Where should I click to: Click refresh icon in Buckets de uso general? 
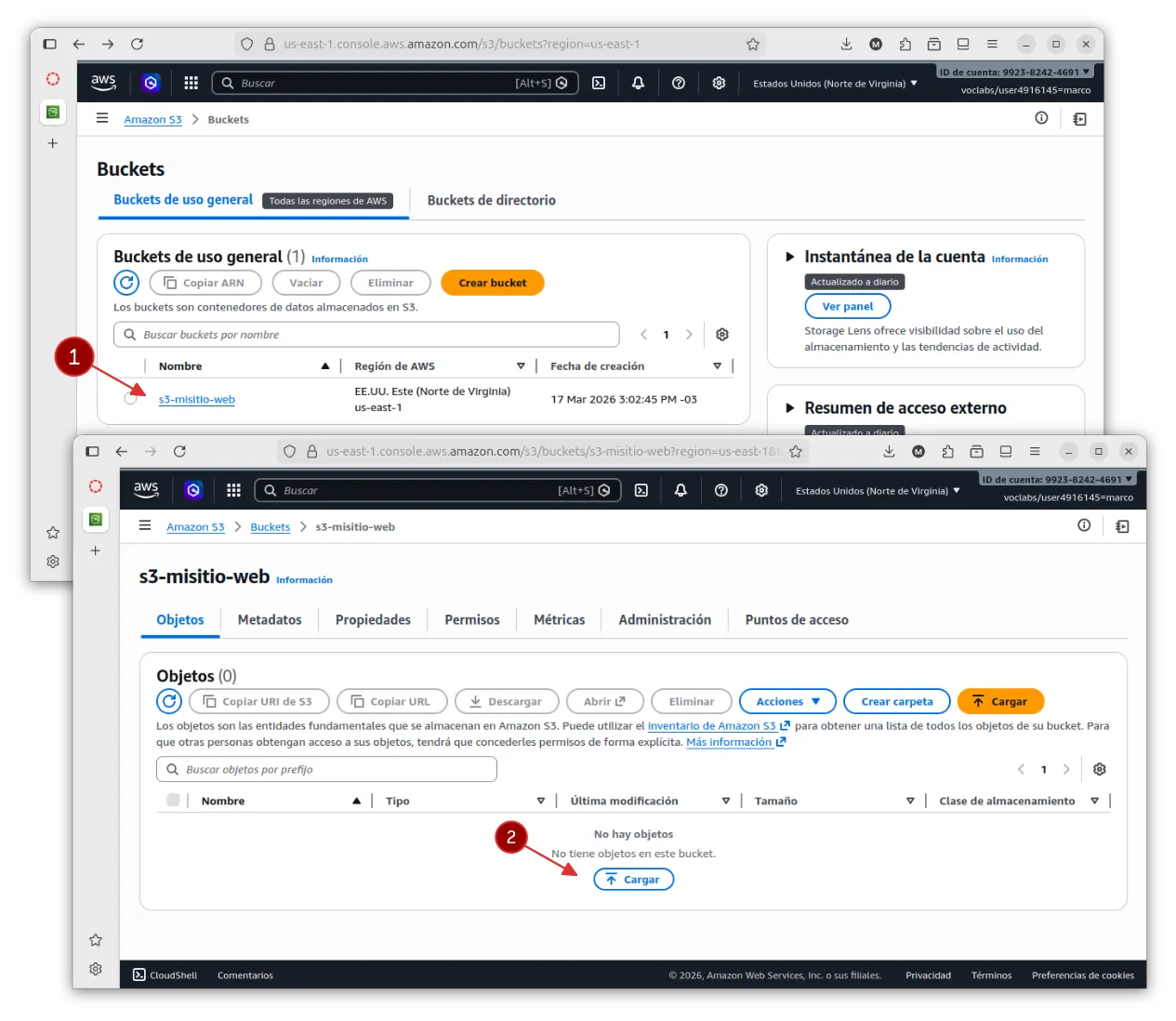click(x=126, y=283)
